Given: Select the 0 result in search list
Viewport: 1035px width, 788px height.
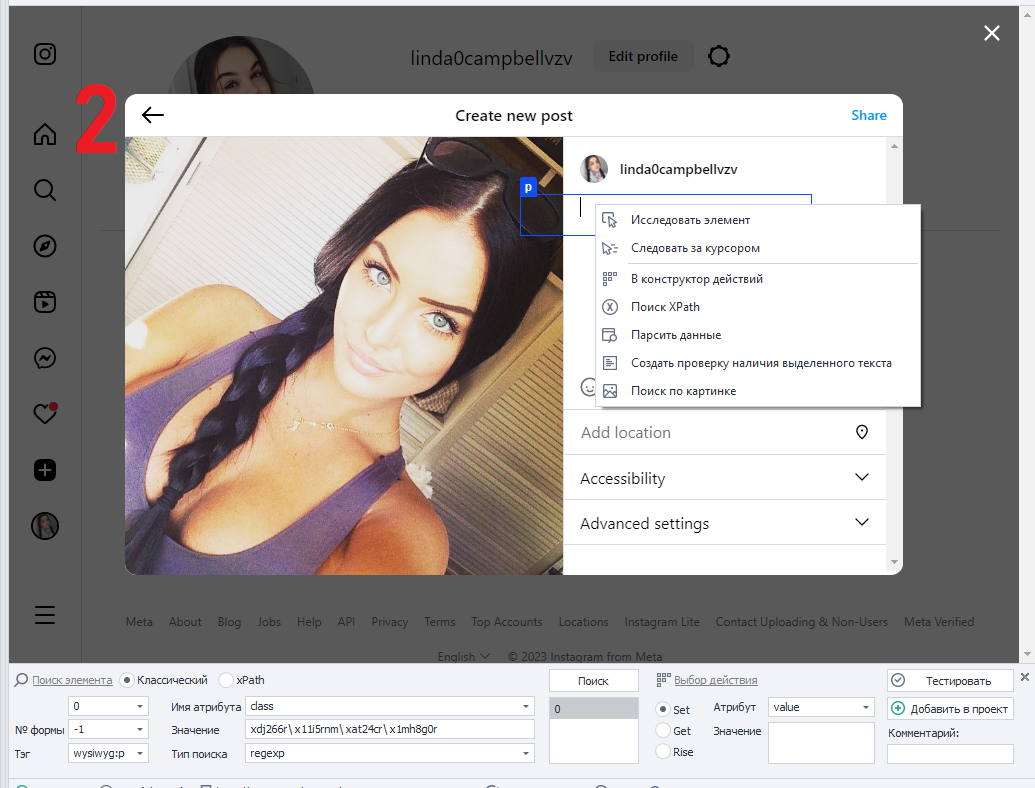Looking at the screenshot, I should pos(593,709).
